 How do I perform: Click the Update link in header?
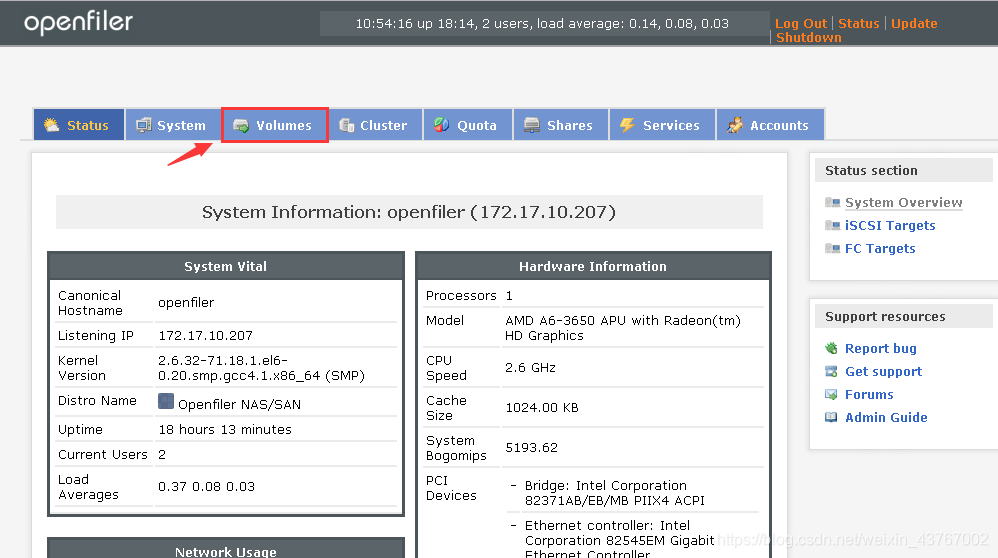(914, 24)
